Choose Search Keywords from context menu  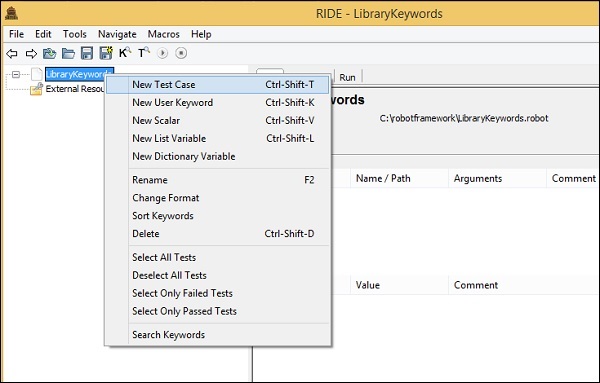tap(217, 335)
